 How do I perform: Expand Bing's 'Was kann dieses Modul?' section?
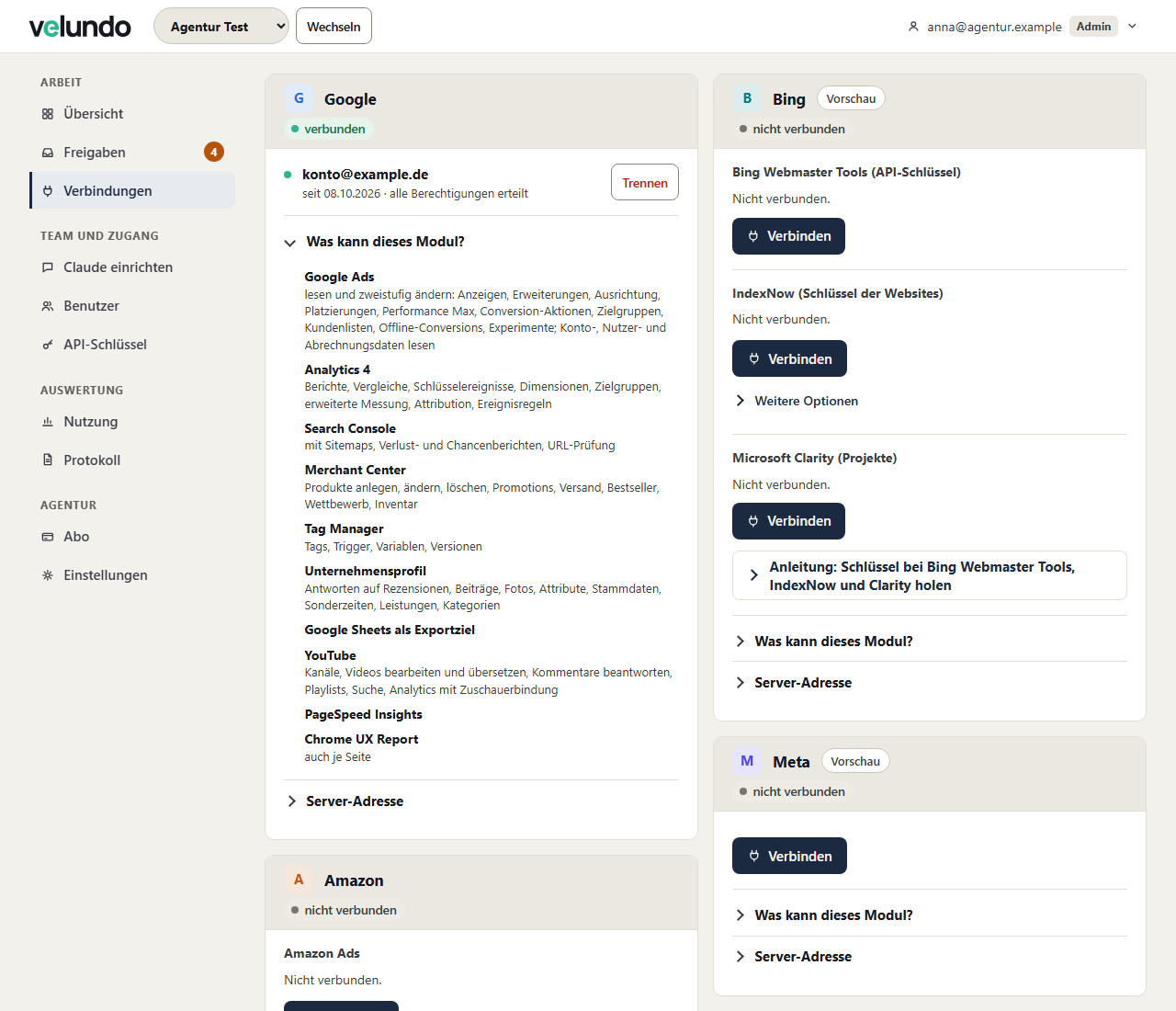930,642
